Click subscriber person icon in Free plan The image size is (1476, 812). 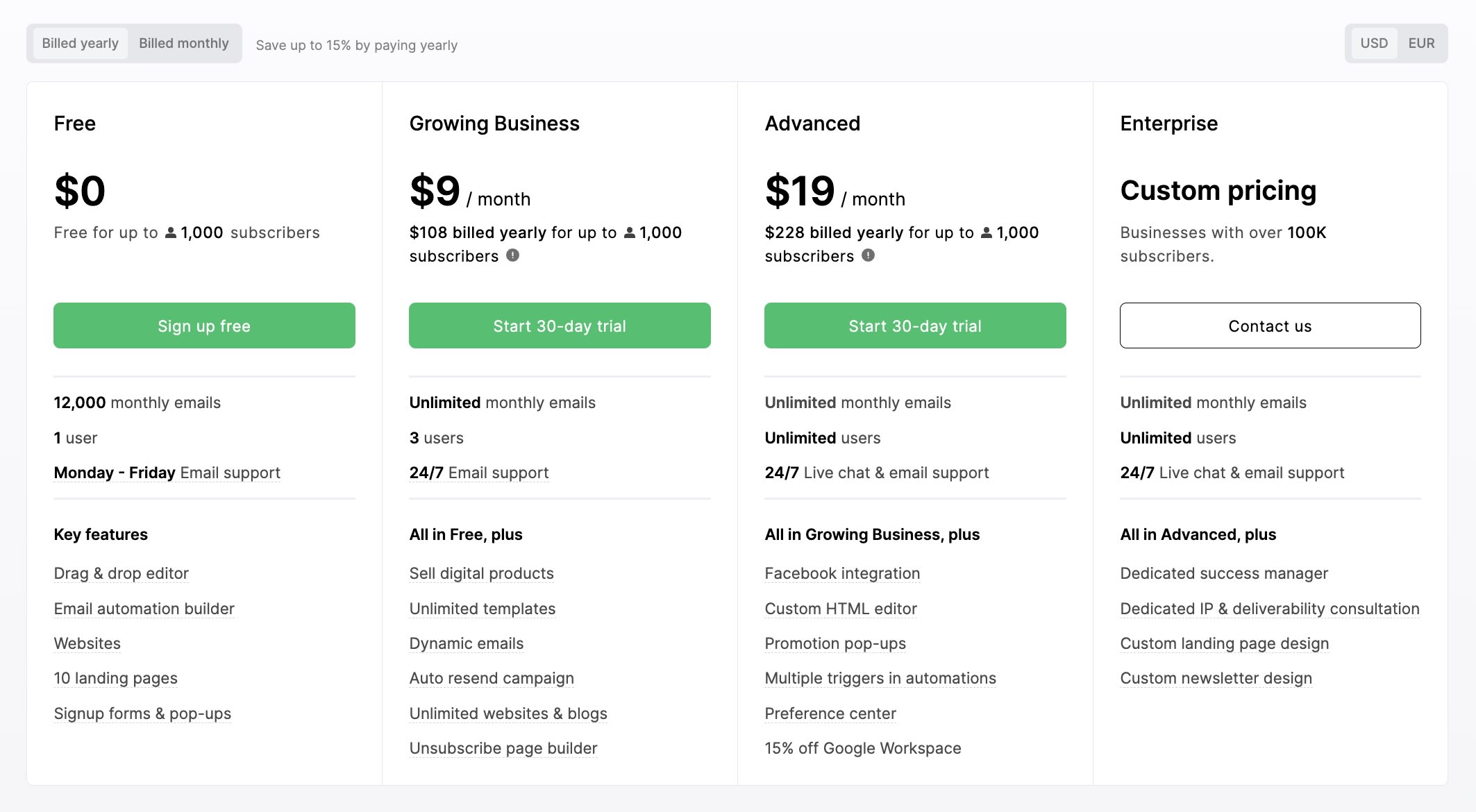point(170,232)
